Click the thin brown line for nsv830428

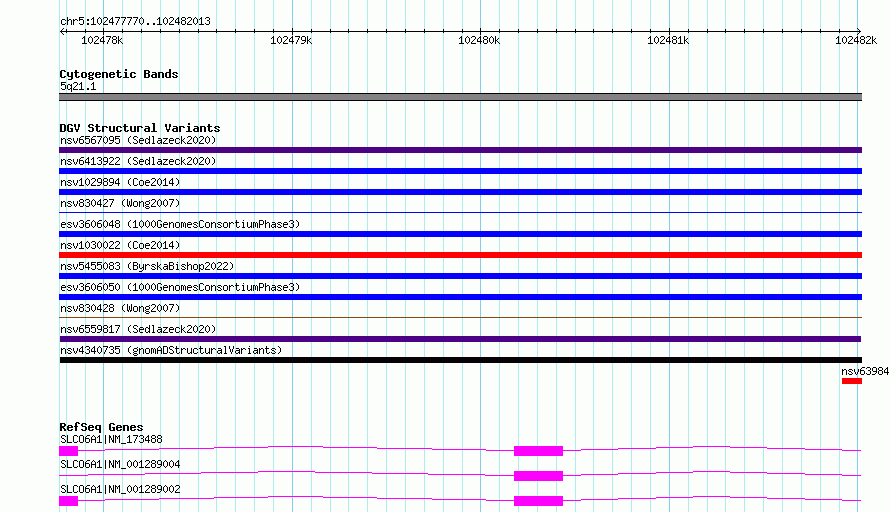tap(460, 317)
